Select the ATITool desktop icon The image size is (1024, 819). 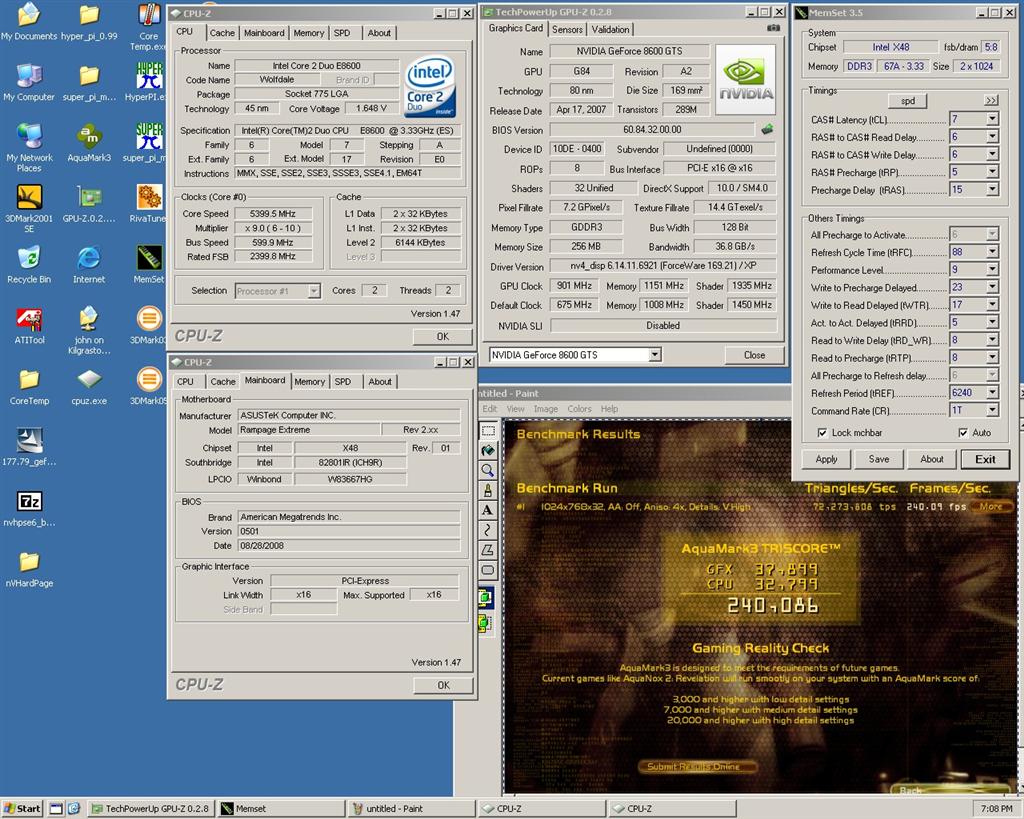coord(29,325)
